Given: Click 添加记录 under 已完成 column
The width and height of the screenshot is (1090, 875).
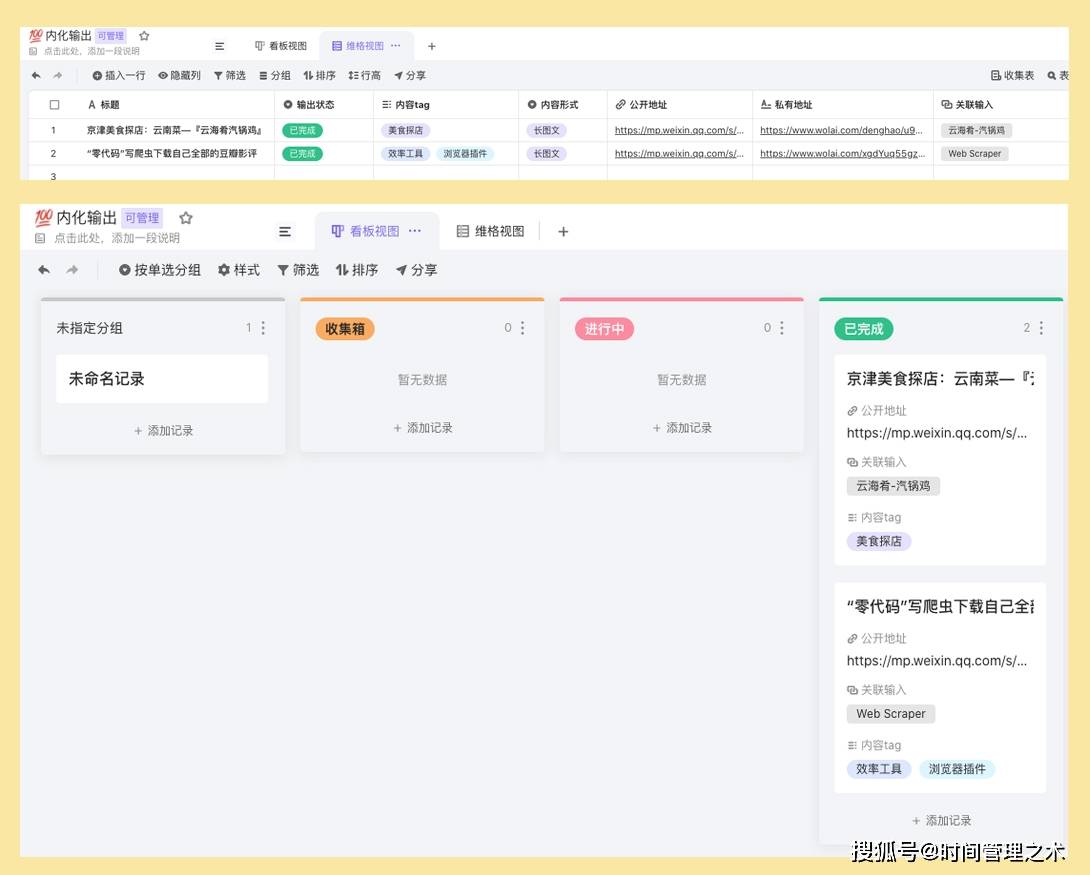Looking at the screenshot, I should pos(941,821).
